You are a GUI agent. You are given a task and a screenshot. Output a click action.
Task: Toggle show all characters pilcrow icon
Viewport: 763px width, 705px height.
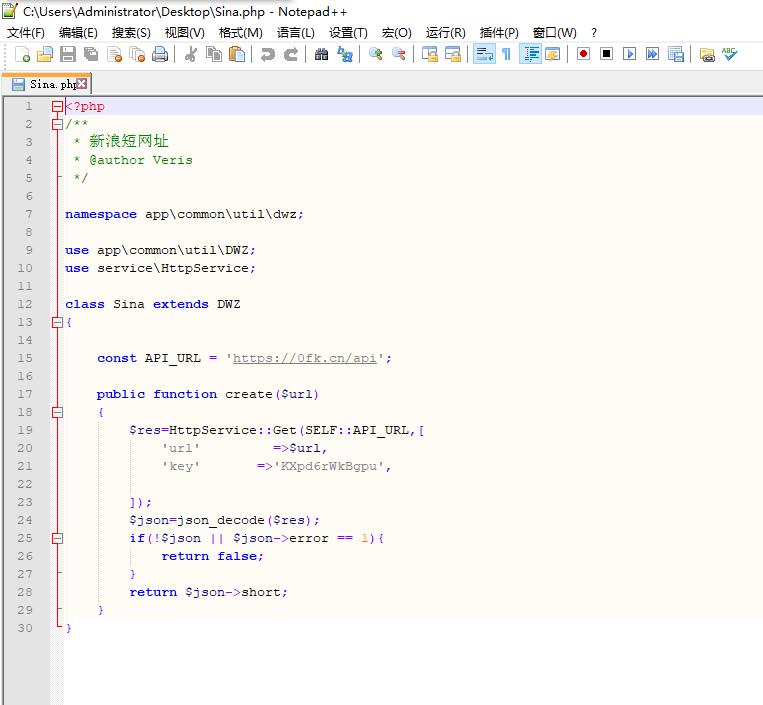506,54
